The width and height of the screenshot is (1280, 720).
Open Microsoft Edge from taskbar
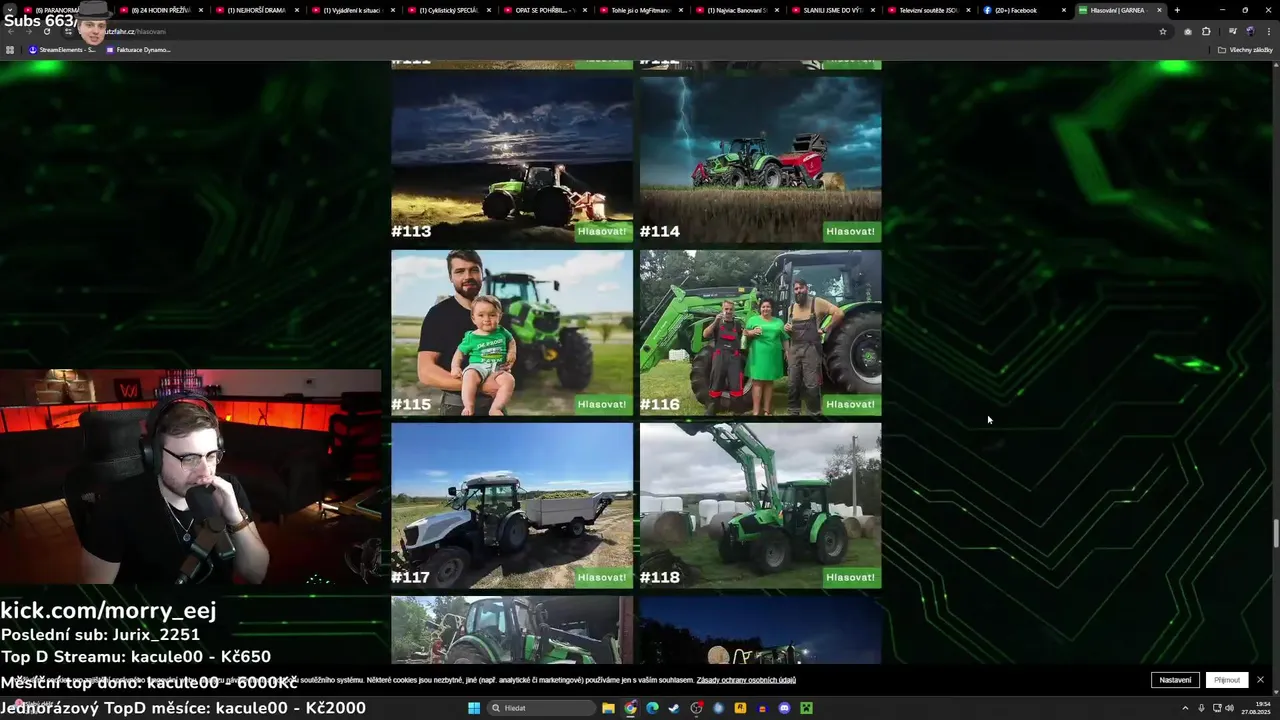pyautogui.click(x=652, y=708)
